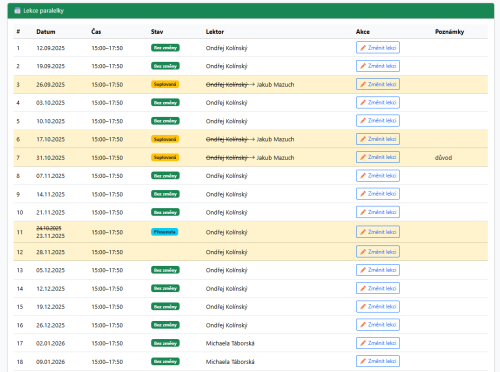Click Změnit lekci for lesson 10.10.2025
The width and height of the screenshot is (500, 372).
tap(378, 121)
